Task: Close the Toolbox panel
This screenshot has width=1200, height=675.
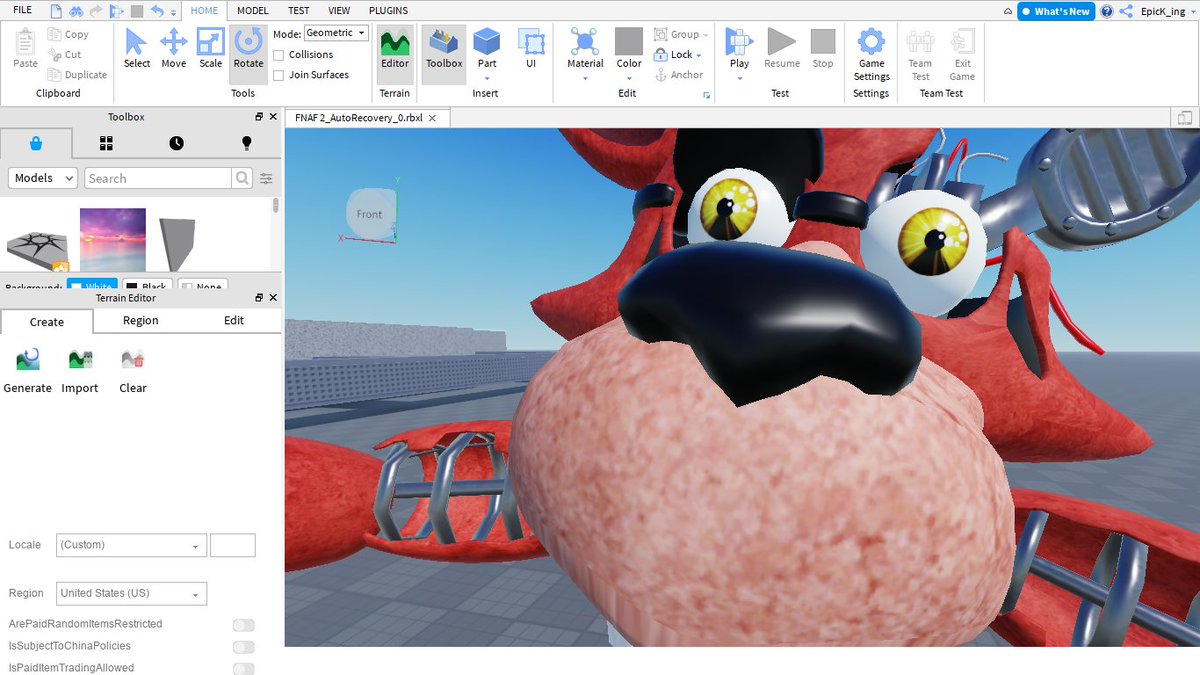Action: click(x=274, y=117)
